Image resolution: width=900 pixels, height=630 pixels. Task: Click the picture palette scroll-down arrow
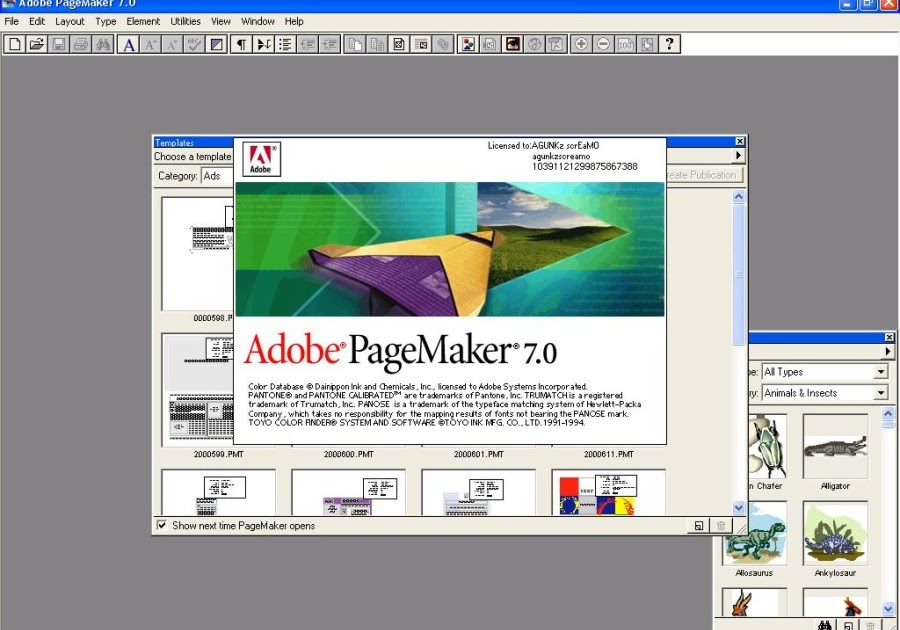pyautogui.click(x=888, y=608)
